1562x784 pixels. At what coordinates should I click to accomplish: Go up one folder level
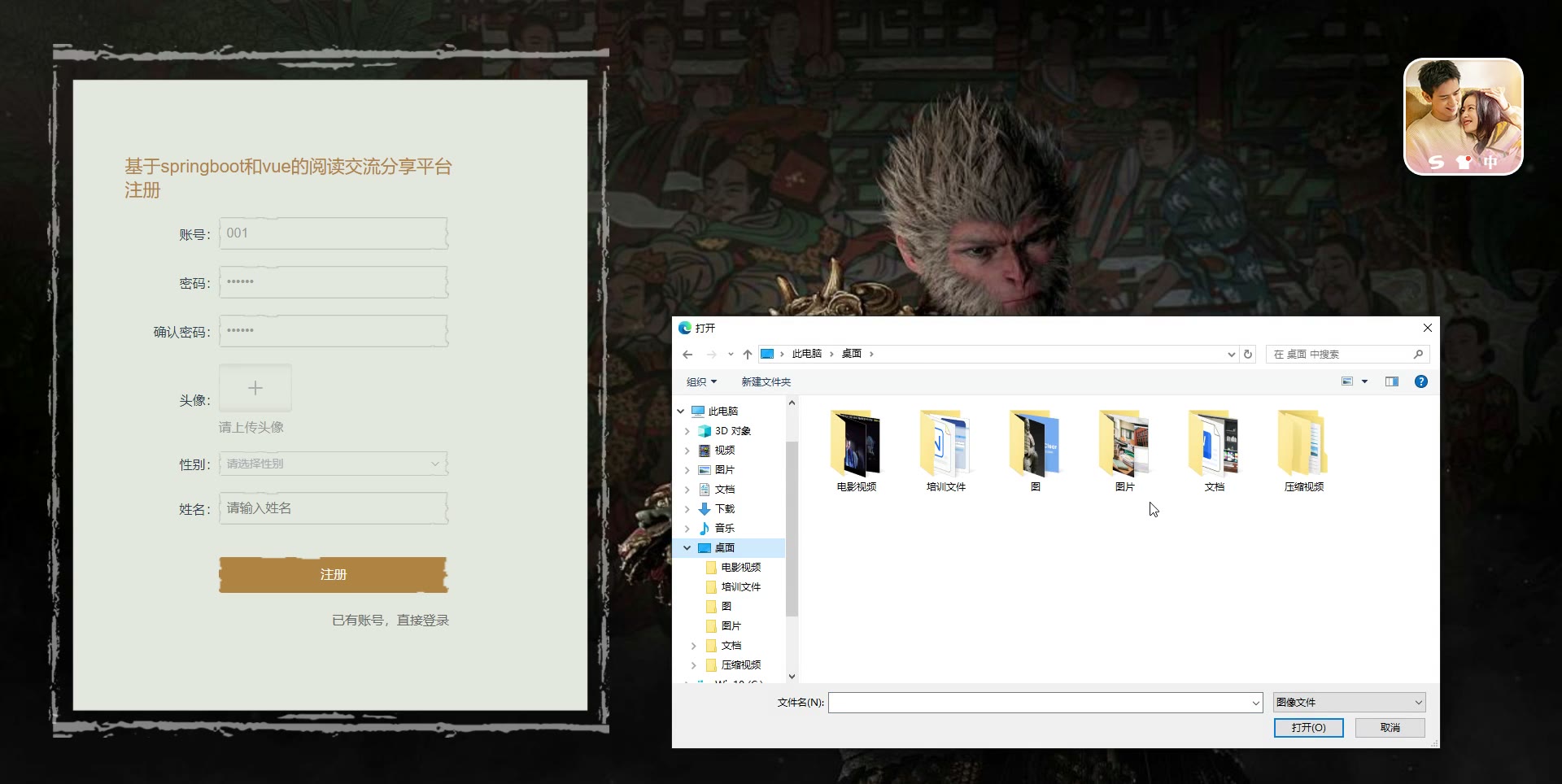(748, 354)
